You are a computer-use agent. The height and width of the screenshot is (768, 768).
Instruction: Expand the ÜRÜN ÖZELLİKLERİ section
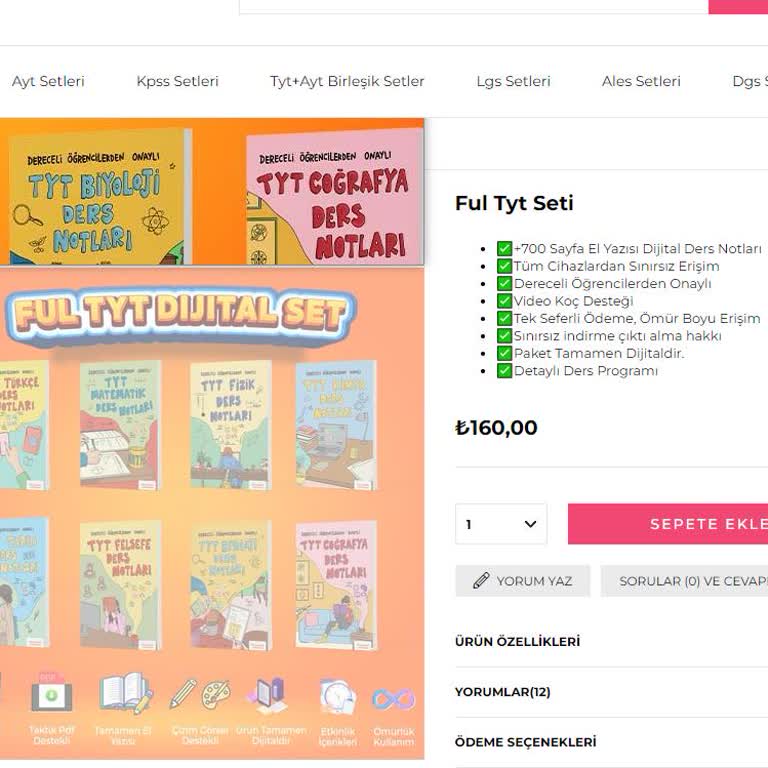point(611,642)
